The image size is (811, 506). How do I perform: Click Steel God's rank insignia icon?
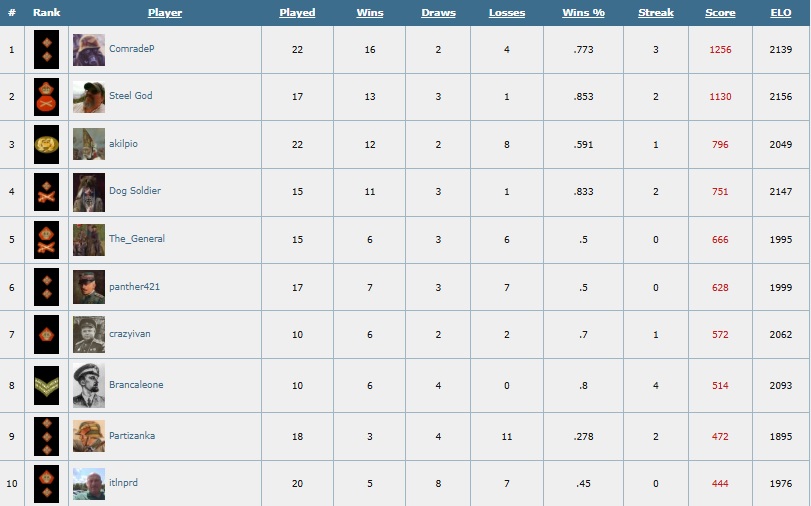click(x=46, y=96)
